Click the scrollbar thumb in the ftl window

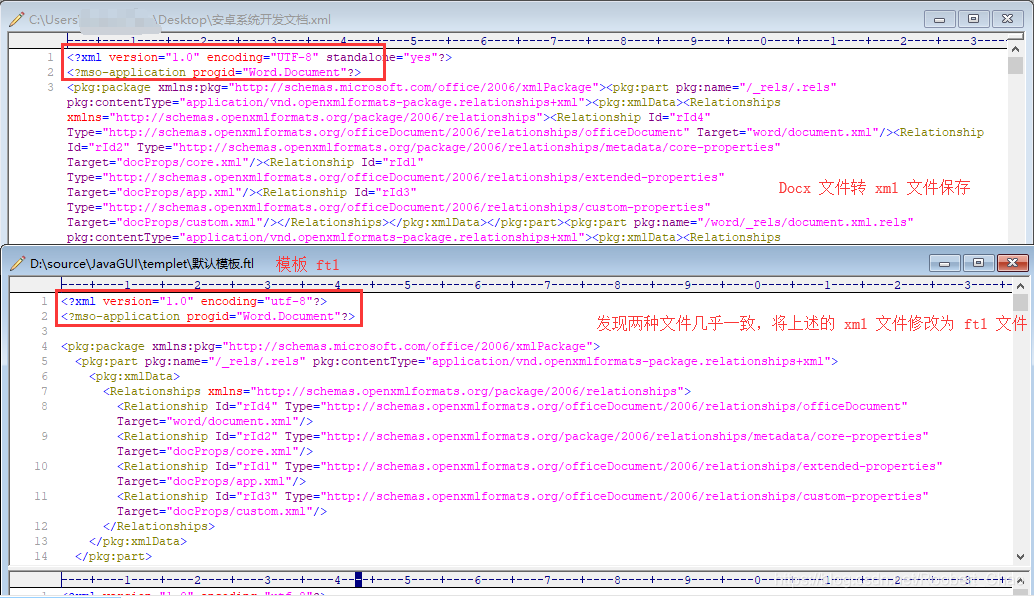pos(1020,302)
